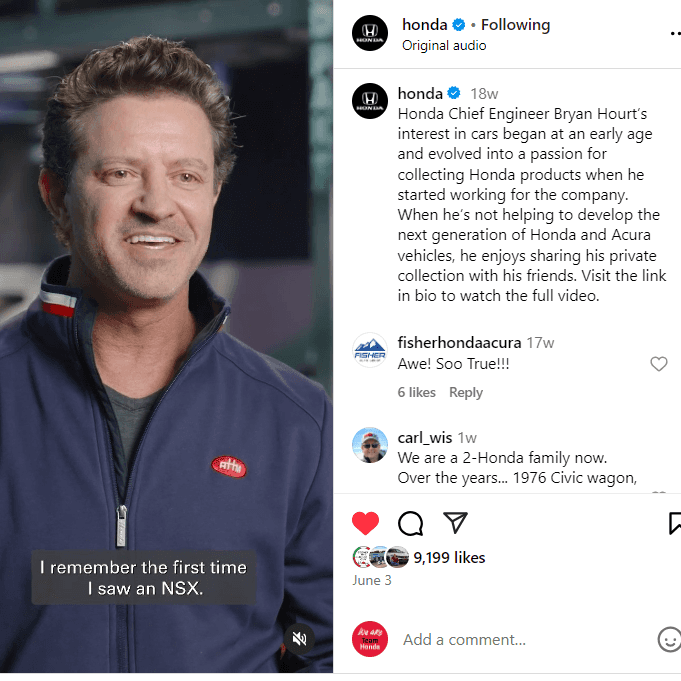Open carl_wis profile avatar
Viewport: 681px width, 681px height.
tap(370, 445)
